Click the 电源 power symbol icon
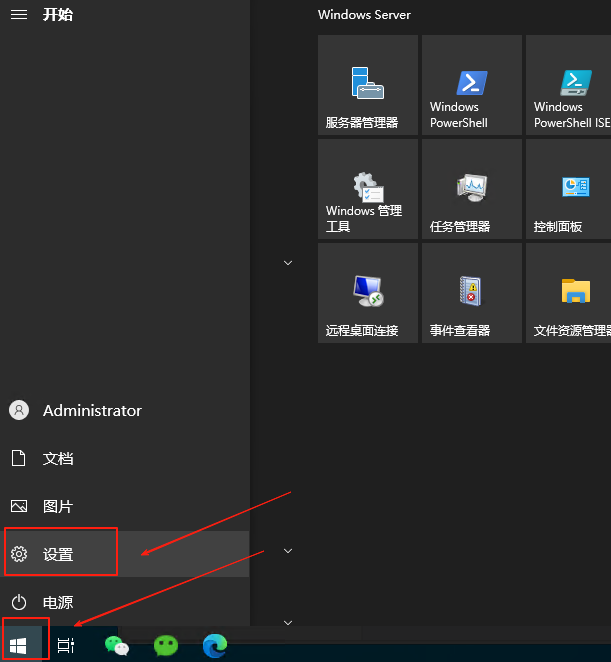 (x=19, y=602)
